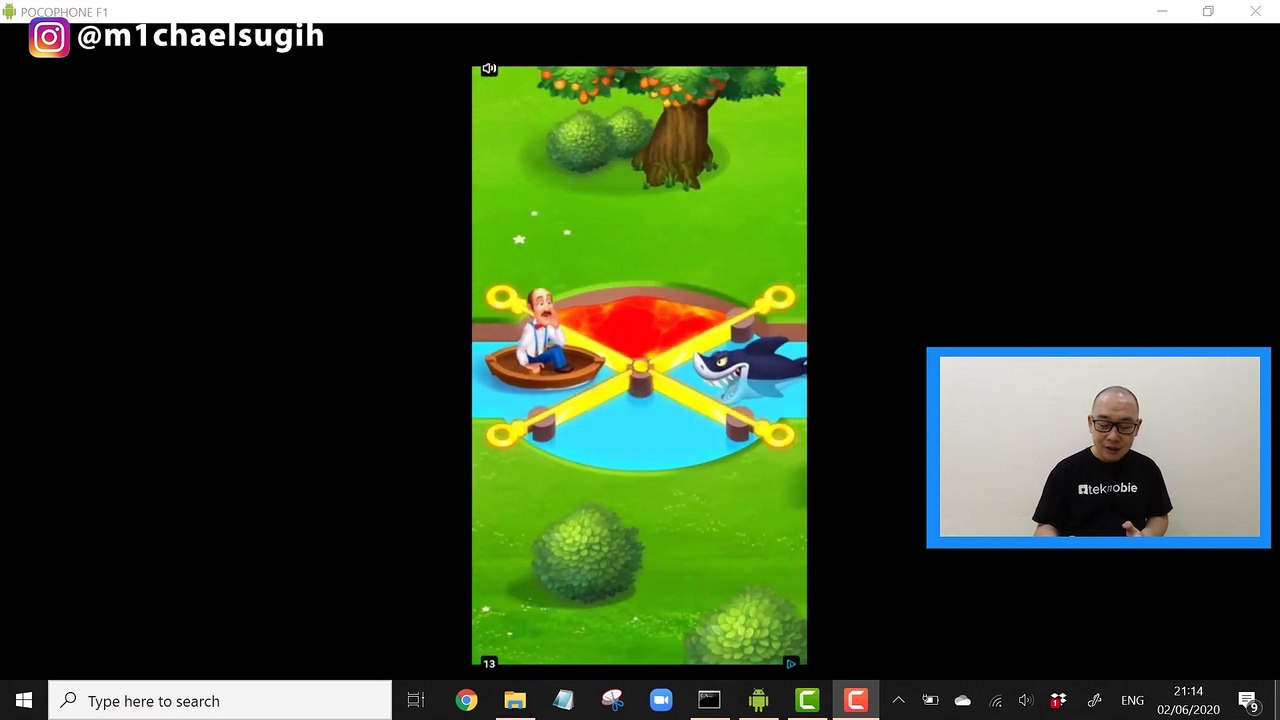Image resolution: width=1280 pixels, height=720 pixels.
Task: Pull the top-left golden pin ring
Action: 502,298
